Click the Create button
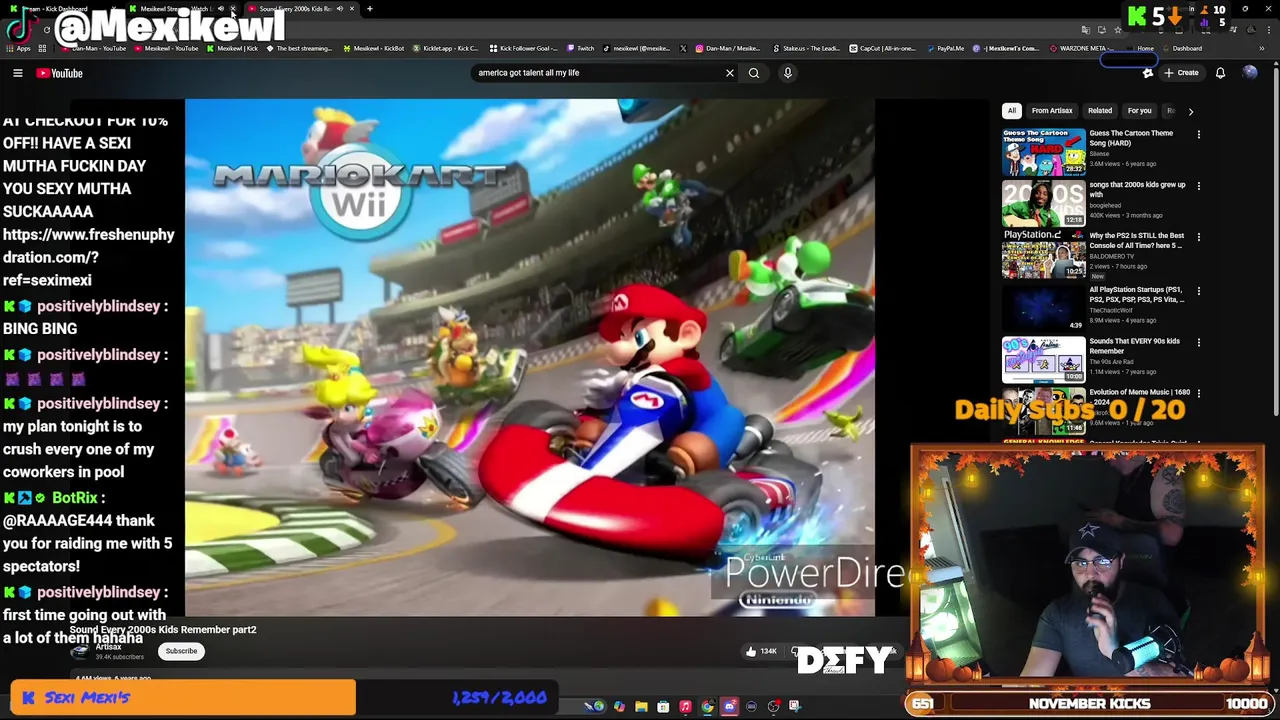Screen dimensions: 1280x720 tap(1181, 73)
